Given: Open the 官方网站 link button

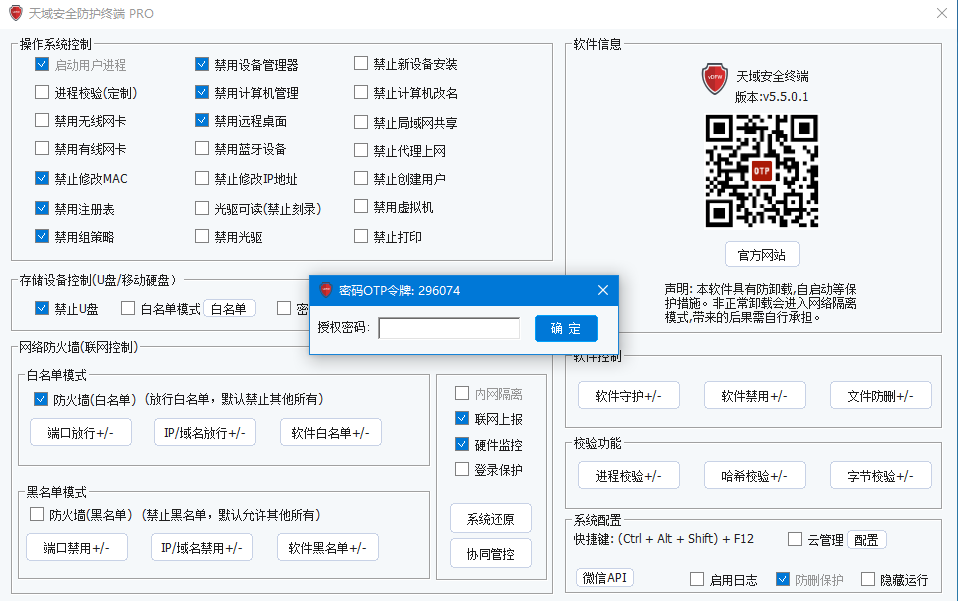Looking at the screenshot, I should (x=761, y=253).
